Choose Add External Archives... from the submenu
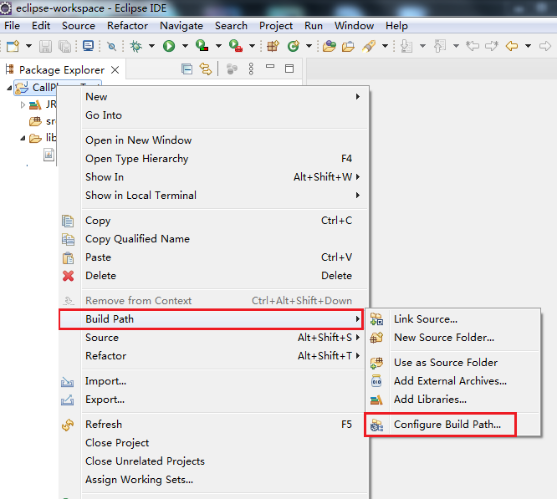 [x=450, y=381]
